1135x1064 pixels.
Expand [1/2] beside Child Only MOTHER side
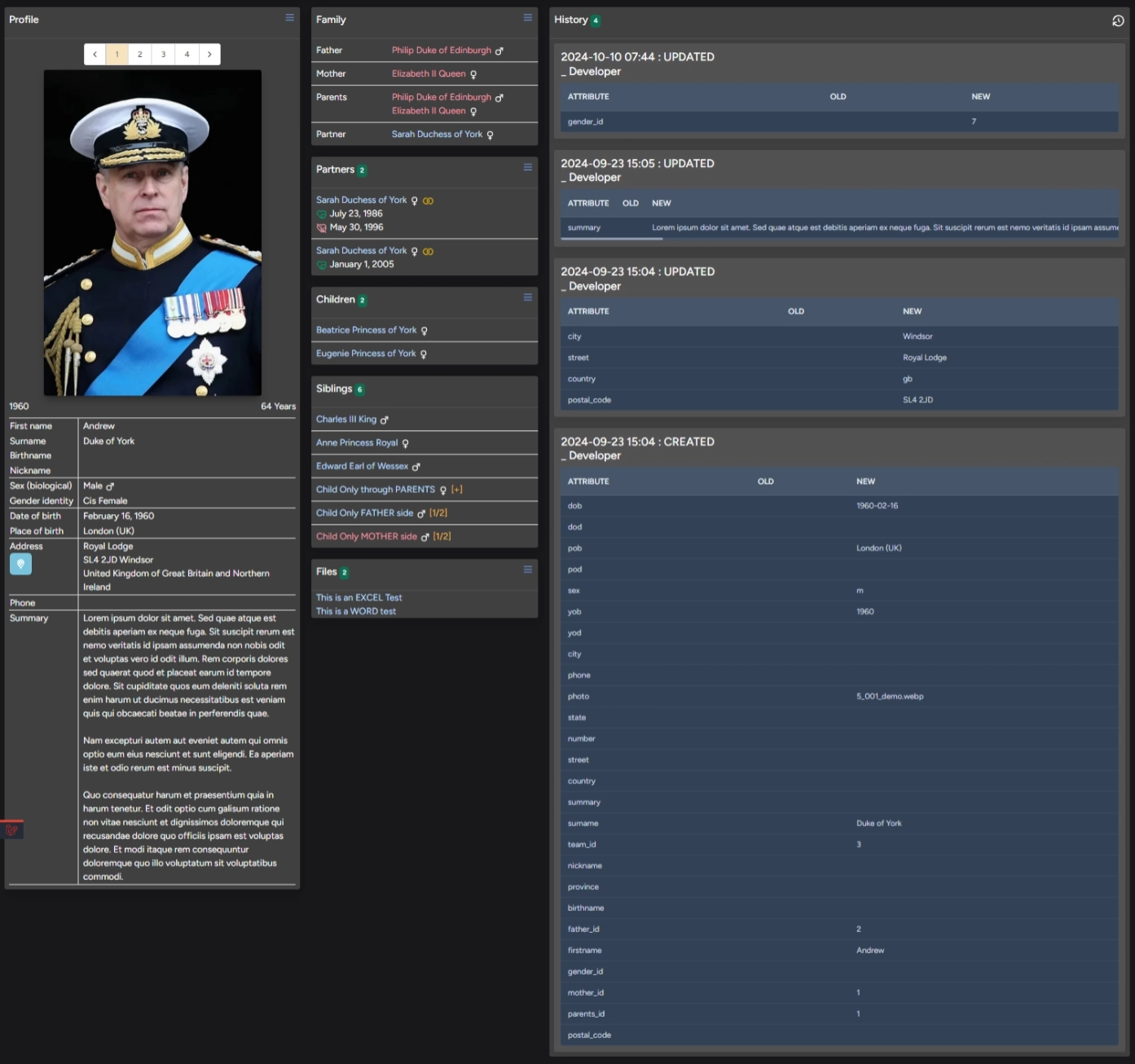(442, 537)
